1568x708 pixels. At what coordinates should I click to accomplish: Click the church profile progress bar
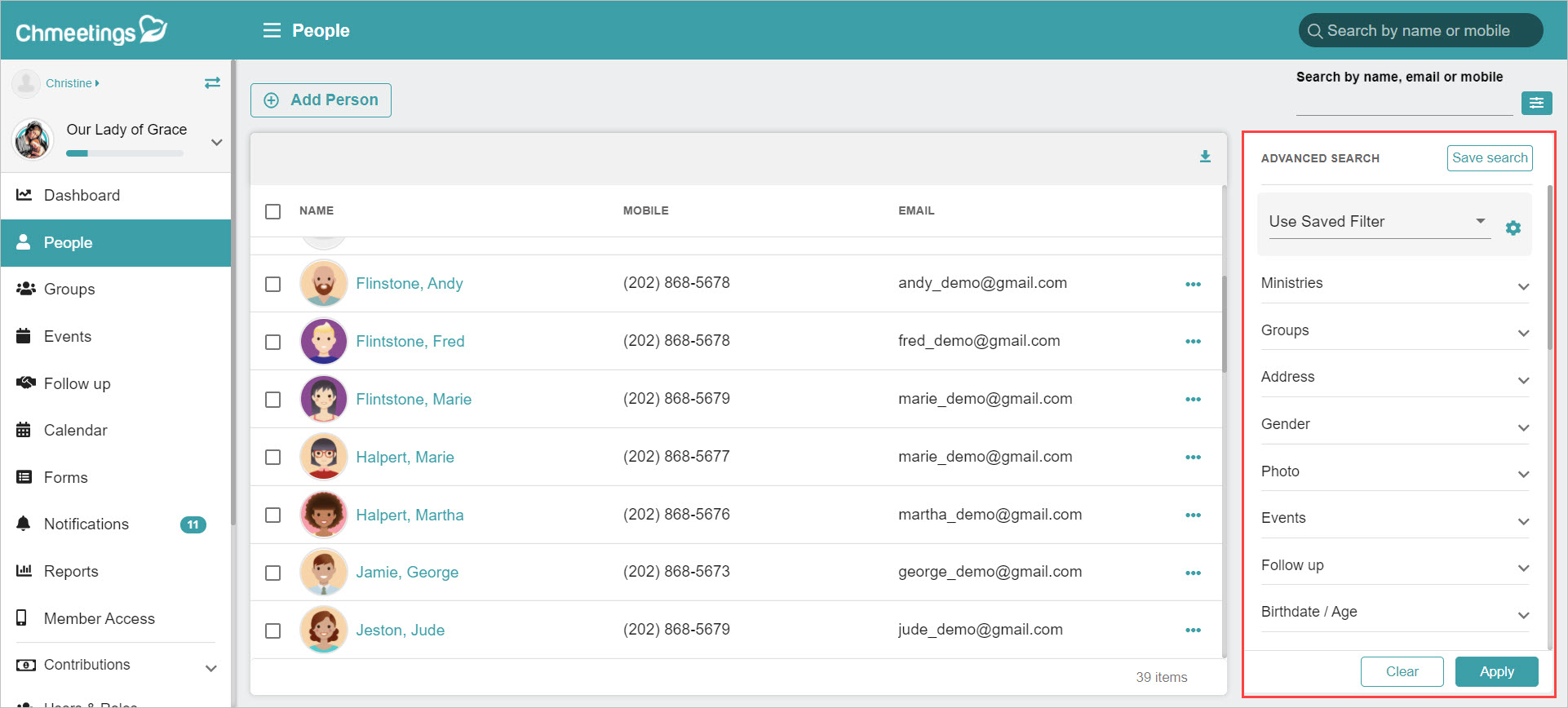124,153
